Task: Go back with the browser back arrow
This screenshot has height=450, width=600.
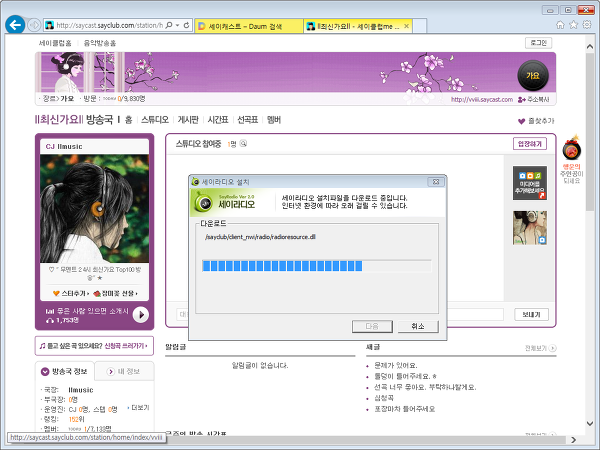Action: tap(15, 25)
